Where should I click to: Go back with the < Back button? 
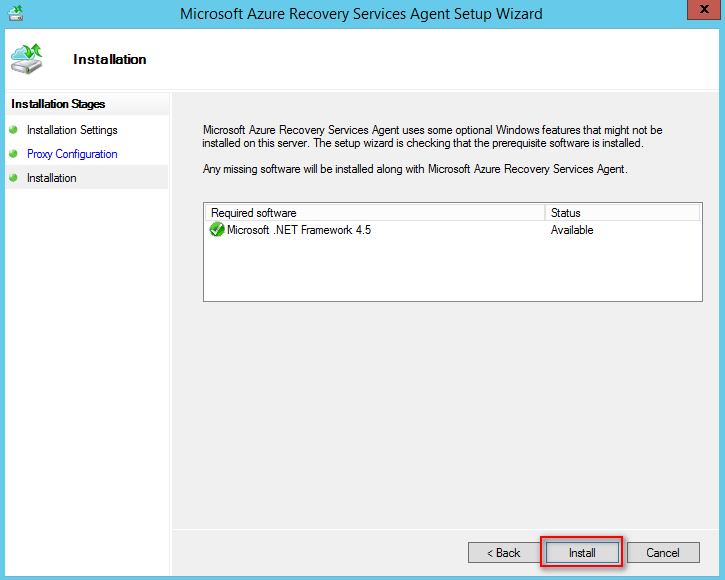click(504, 552)
